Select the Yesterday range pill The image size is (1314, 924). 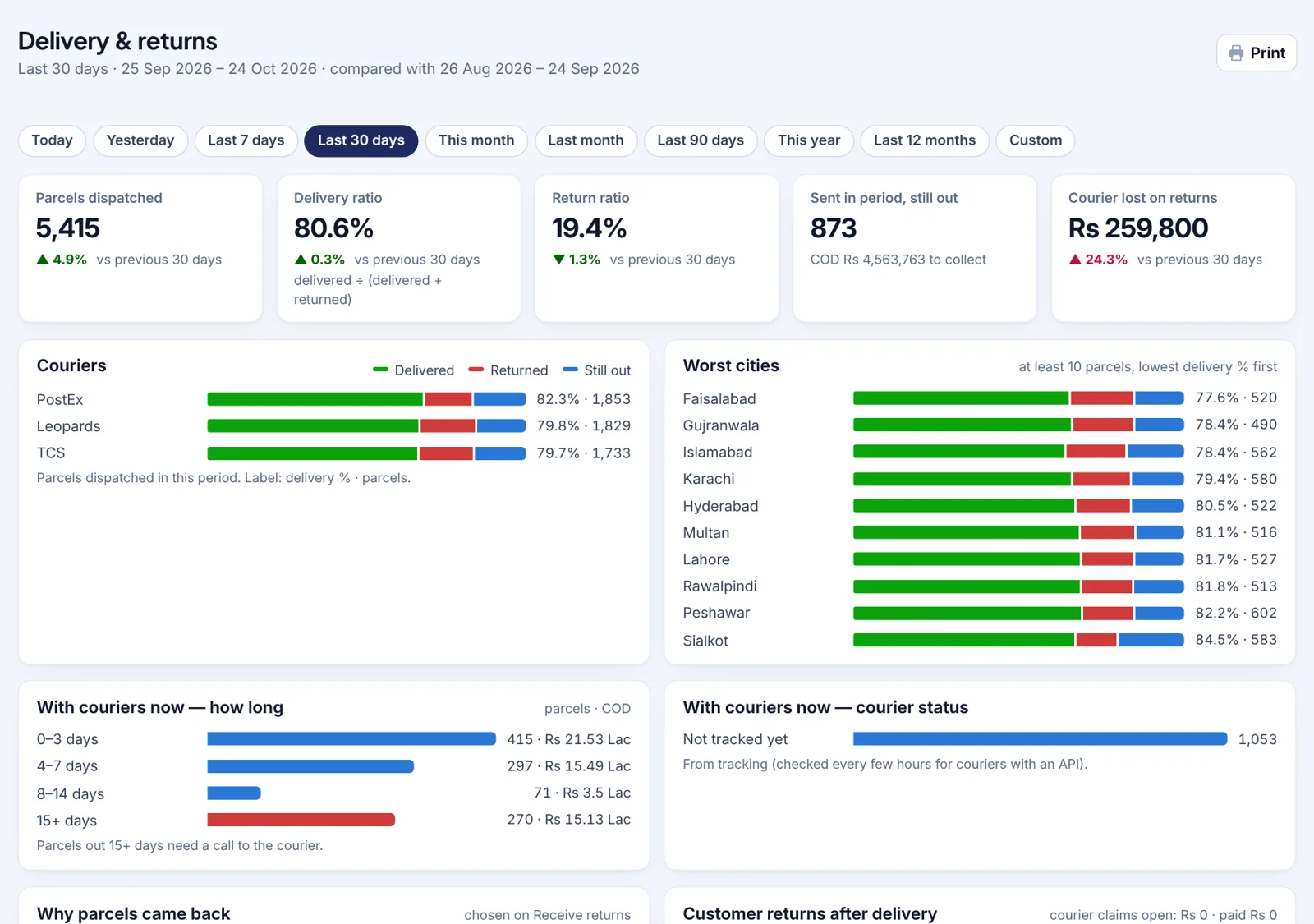click(x=140, y=140)
